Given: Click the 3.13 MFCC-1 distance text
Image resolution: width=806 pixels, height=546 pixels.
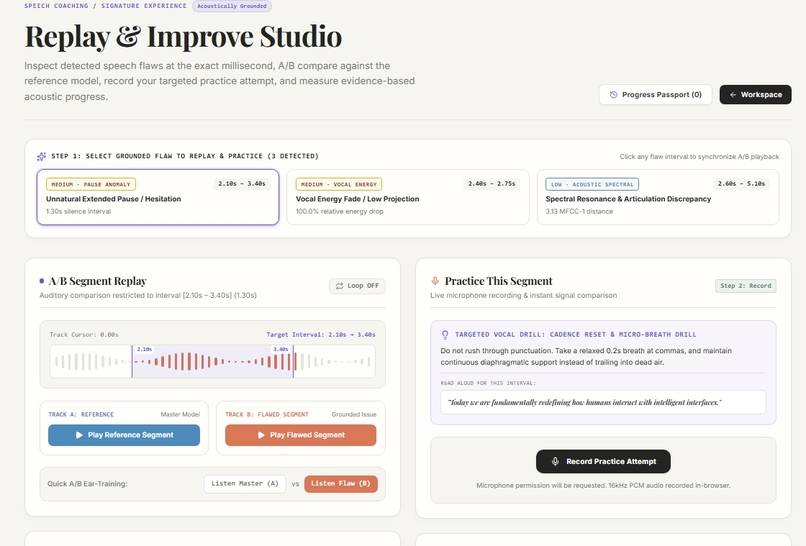Looking at the screenshot, I should coord(579,211).
